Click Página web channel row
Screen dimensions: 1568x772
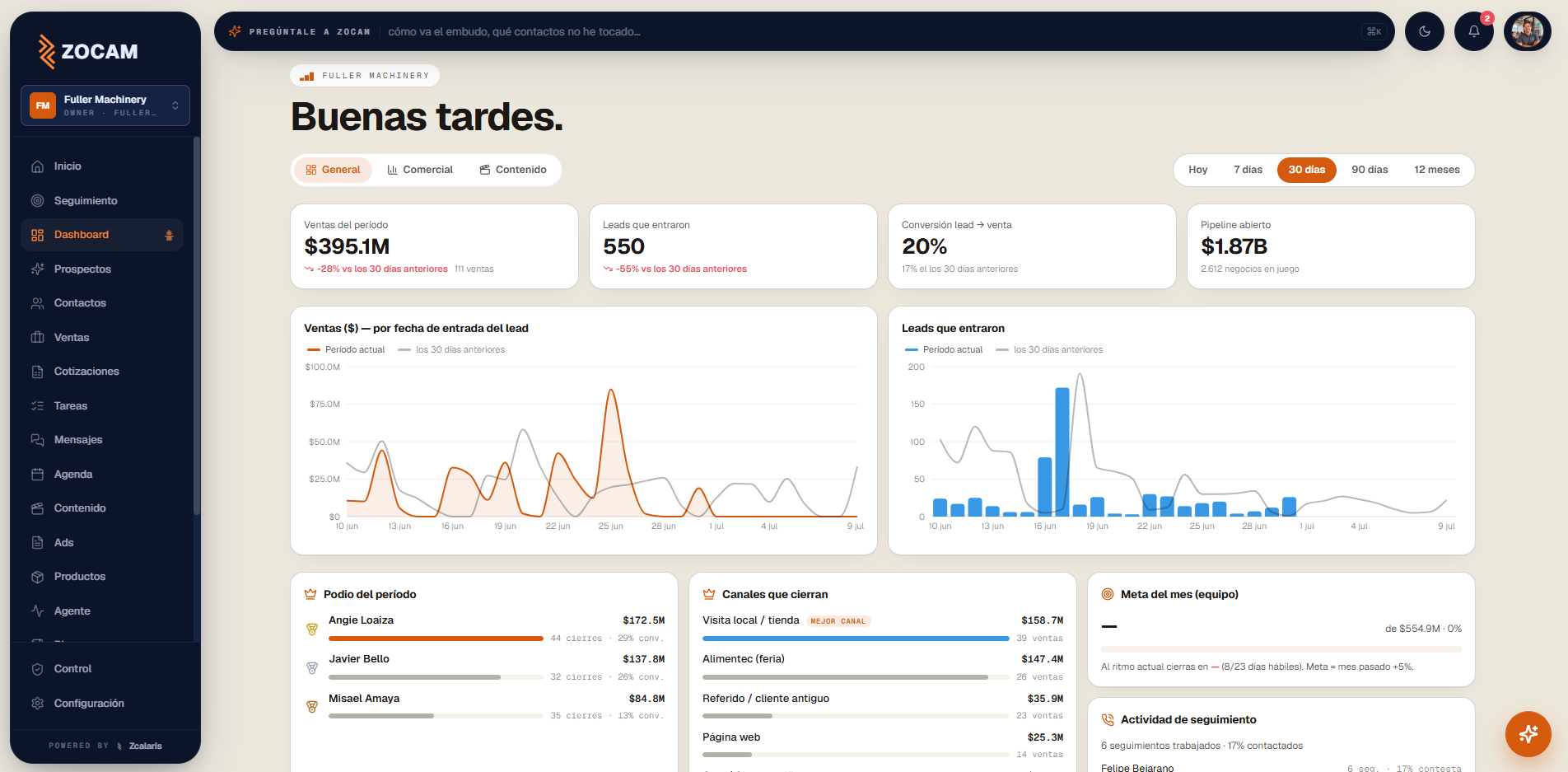tap(883, 745)
